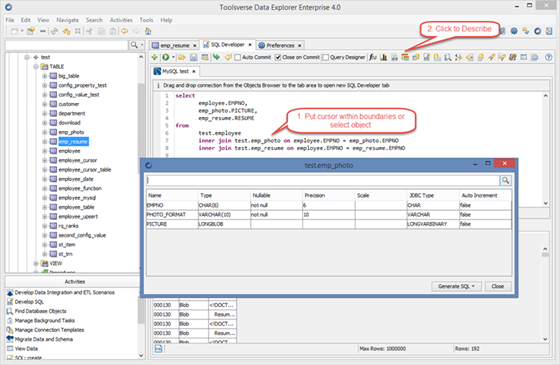Click the Develop SQL activity icon
The image size is (560, 365).
tap(10, 302)
